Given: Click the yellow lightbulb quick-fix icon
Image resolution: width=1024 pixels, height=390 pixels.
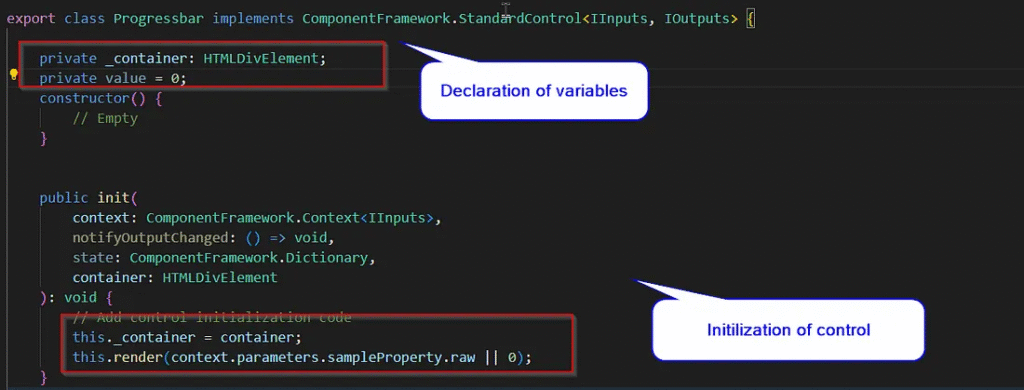Looking at the screenshot, I should pos(13,75).
